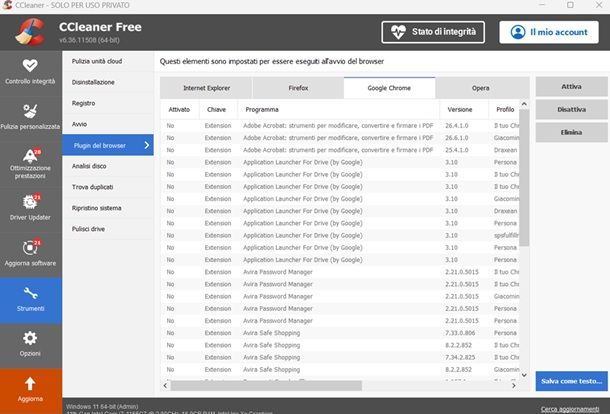
Task: Select Strumenti wrench icon
Action: (x=30, y=293)
